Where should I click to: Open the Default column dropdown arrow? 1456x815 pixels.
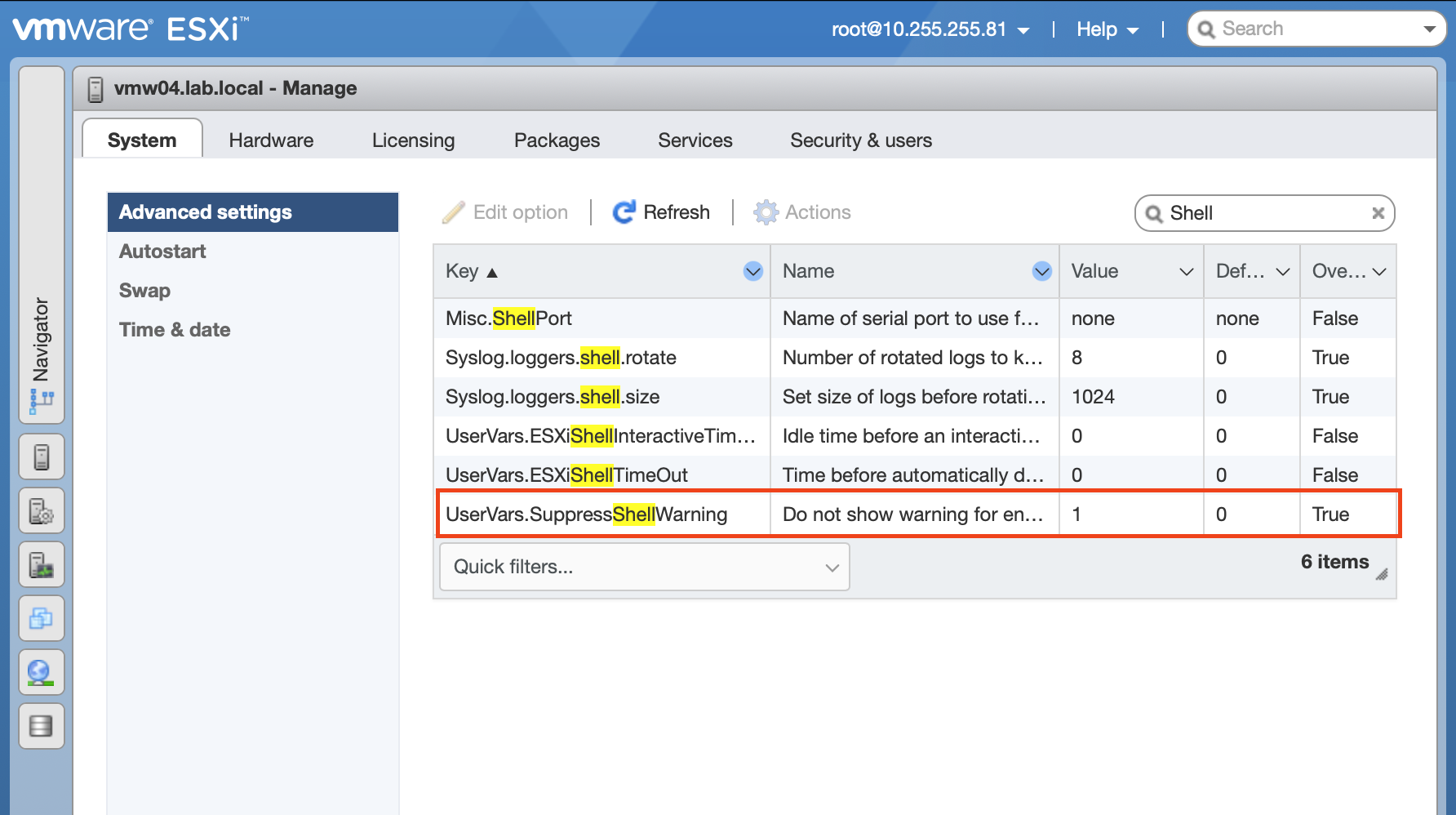tap(1283, 272)
